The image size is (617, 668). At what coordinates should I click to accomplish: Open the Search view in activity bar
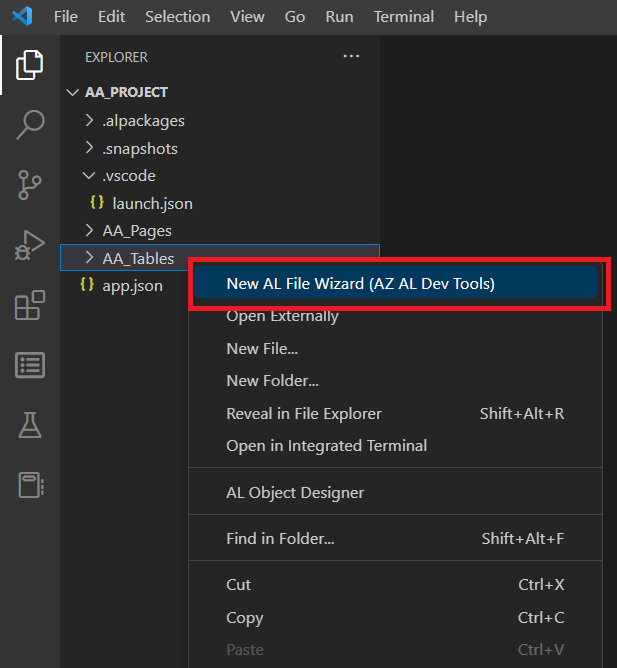pos(30,124)
